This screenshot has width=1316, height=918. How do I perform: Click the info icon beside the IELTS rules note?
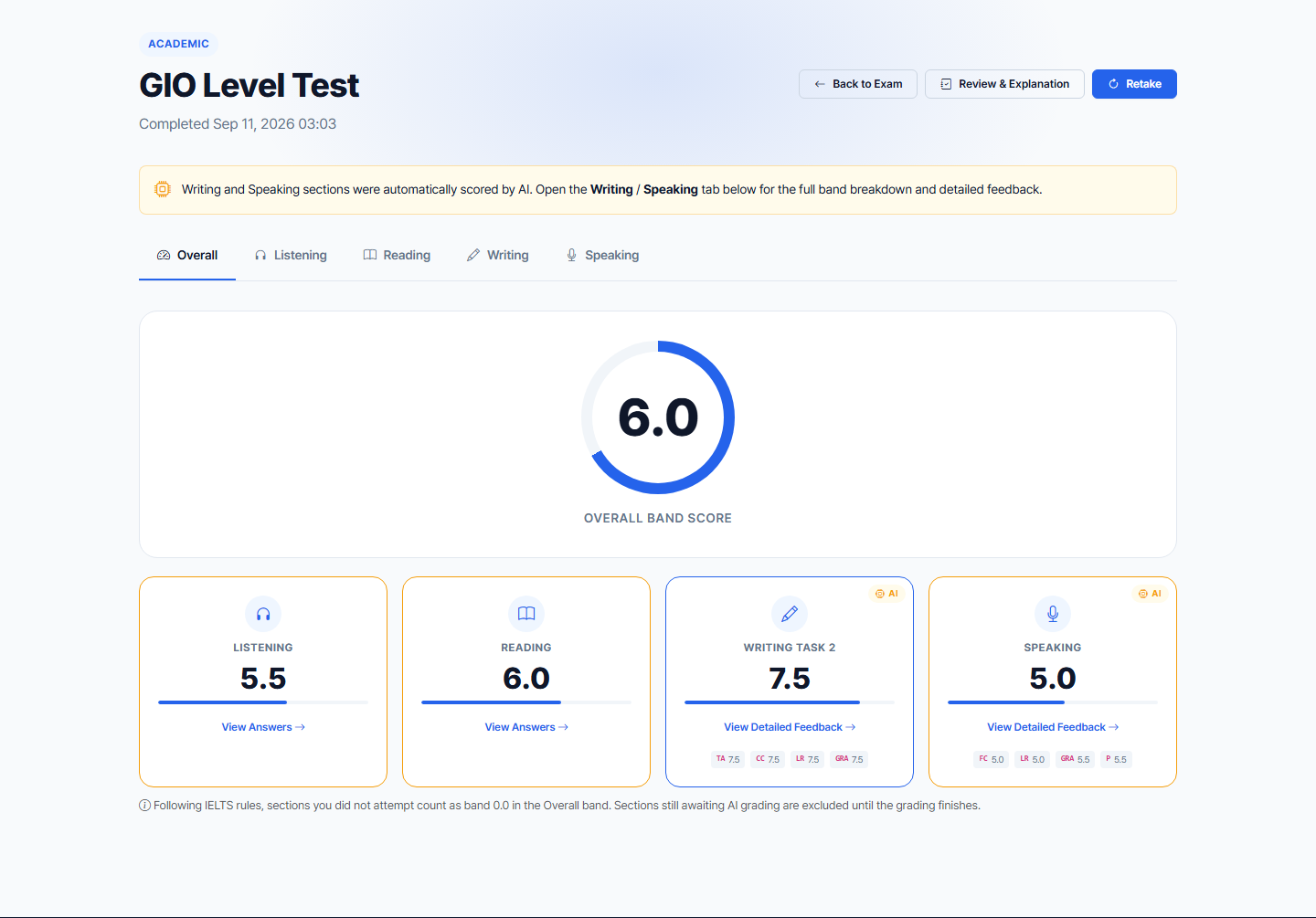(144, 806)
